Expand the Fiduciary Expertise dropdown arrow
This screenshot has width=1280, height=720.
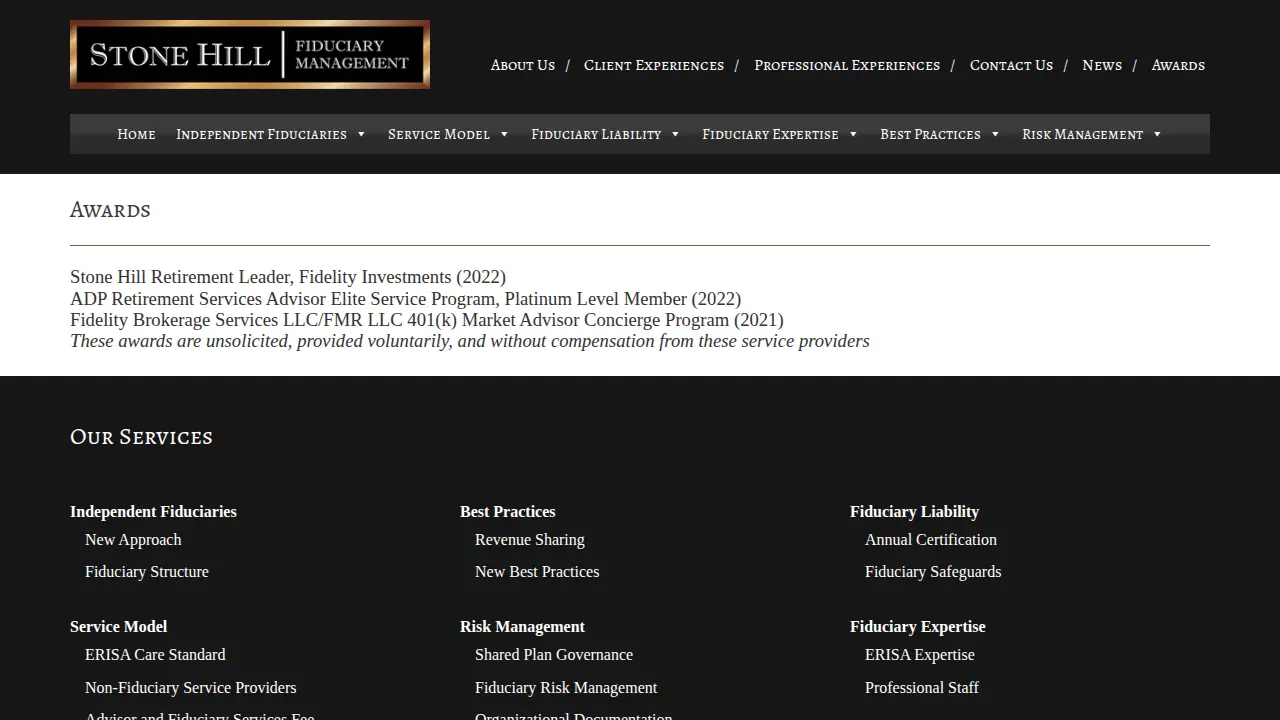pos(853,134)
